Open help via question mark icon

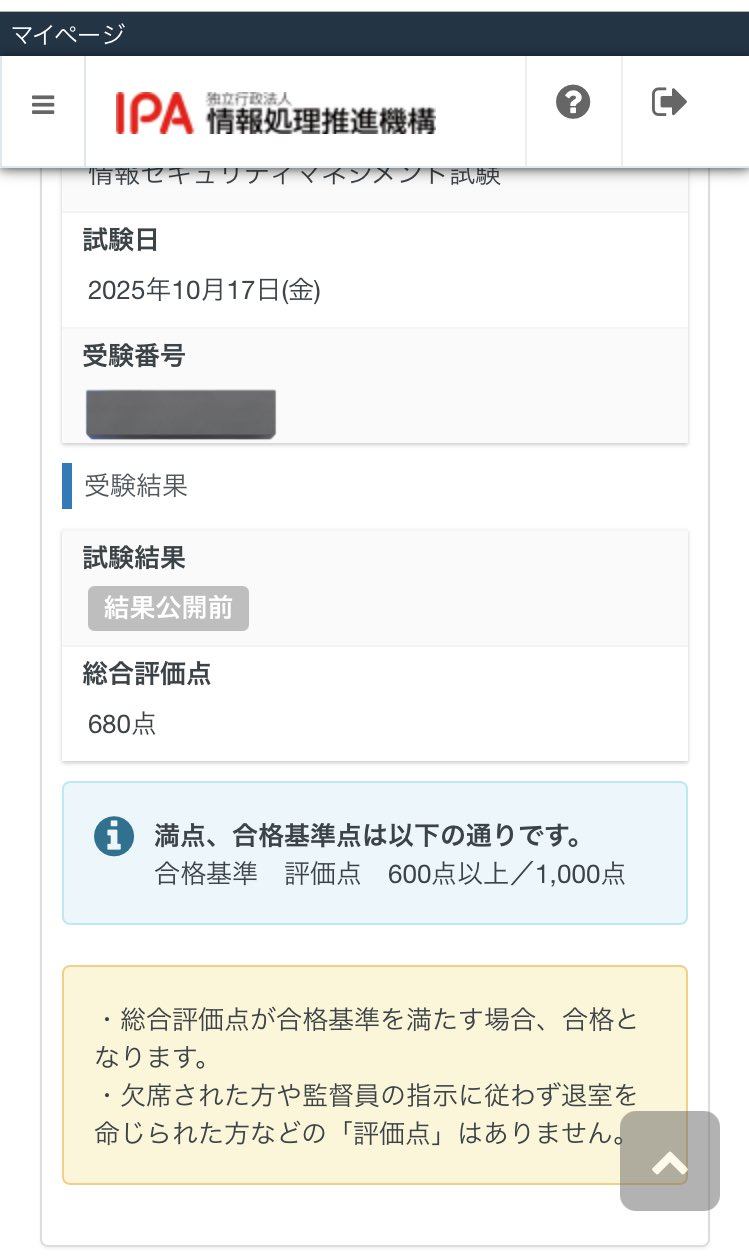(x=573, y=102)
